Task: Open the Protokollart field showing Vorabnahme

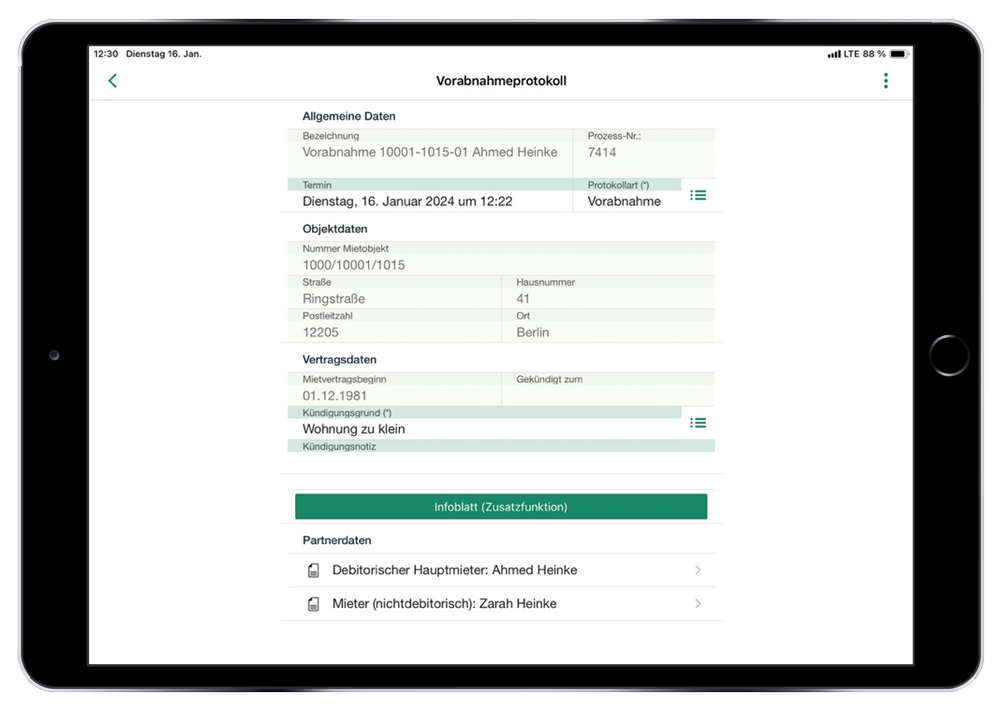Action: coord(624,201)
